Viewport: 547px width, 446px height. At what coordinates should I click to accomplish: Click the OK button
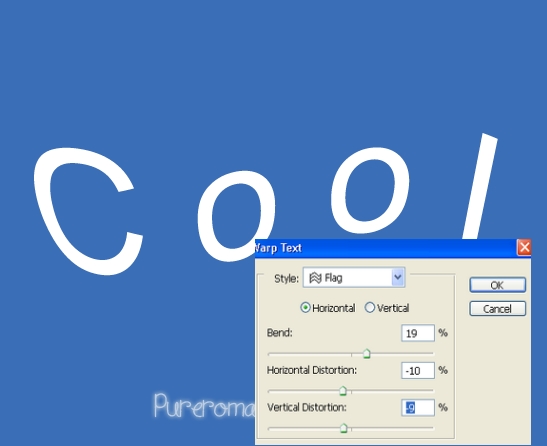[x=497, y=285]
